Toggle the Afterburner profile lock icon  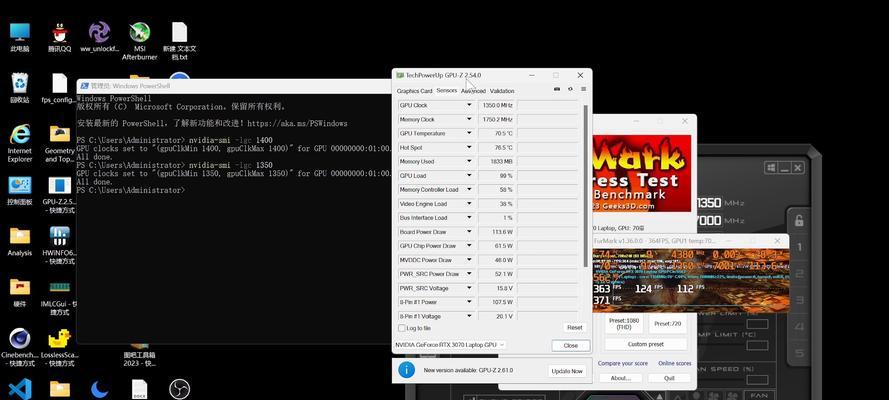[799, 220]
